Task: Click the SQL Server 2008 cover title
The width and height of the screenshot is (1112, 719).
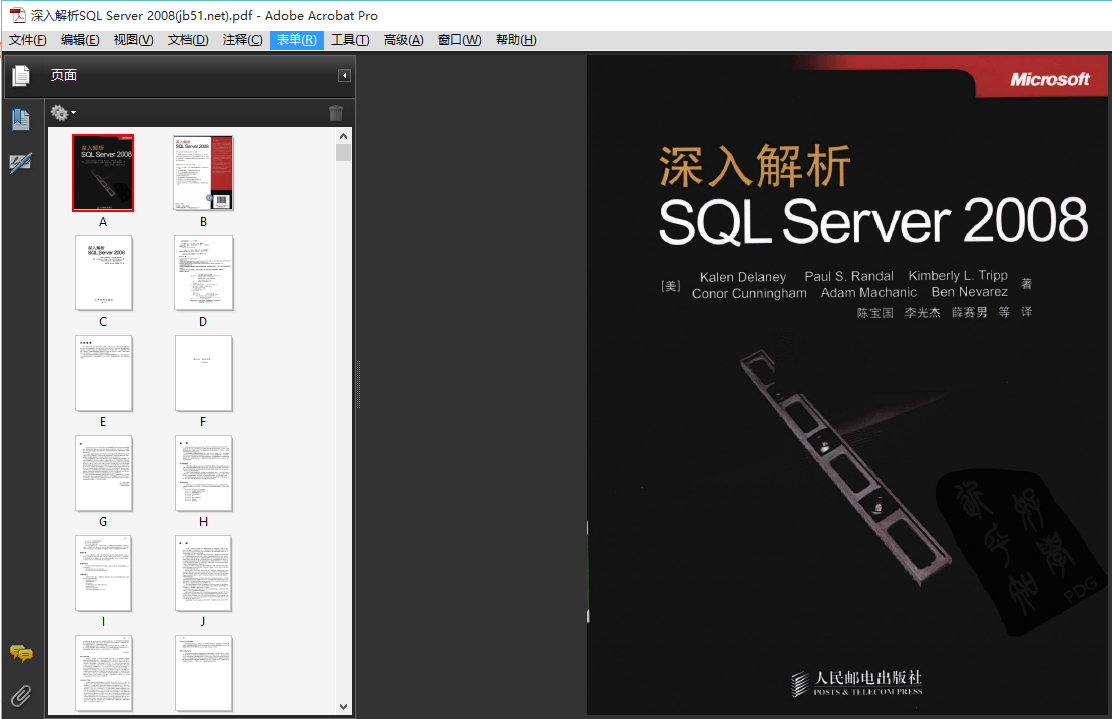Action: 873,221
